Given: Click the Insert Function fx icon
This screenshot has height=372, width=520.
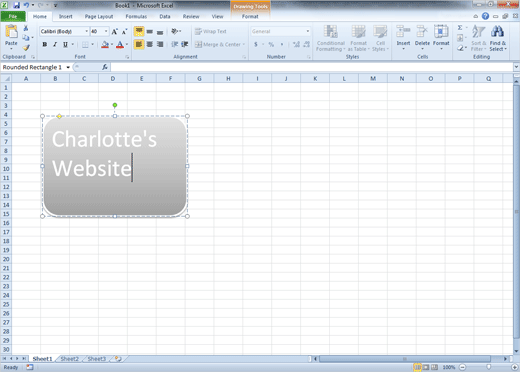Looking at the screenshot, I should click(105, 67).
